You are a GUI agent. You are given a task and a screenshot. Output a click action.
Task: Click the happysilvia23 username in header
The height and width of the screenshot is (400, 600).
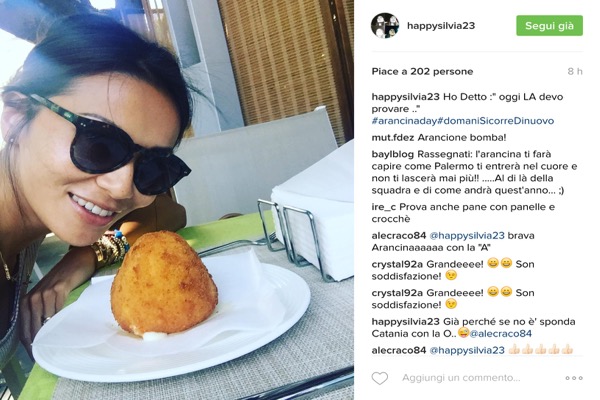441,26
